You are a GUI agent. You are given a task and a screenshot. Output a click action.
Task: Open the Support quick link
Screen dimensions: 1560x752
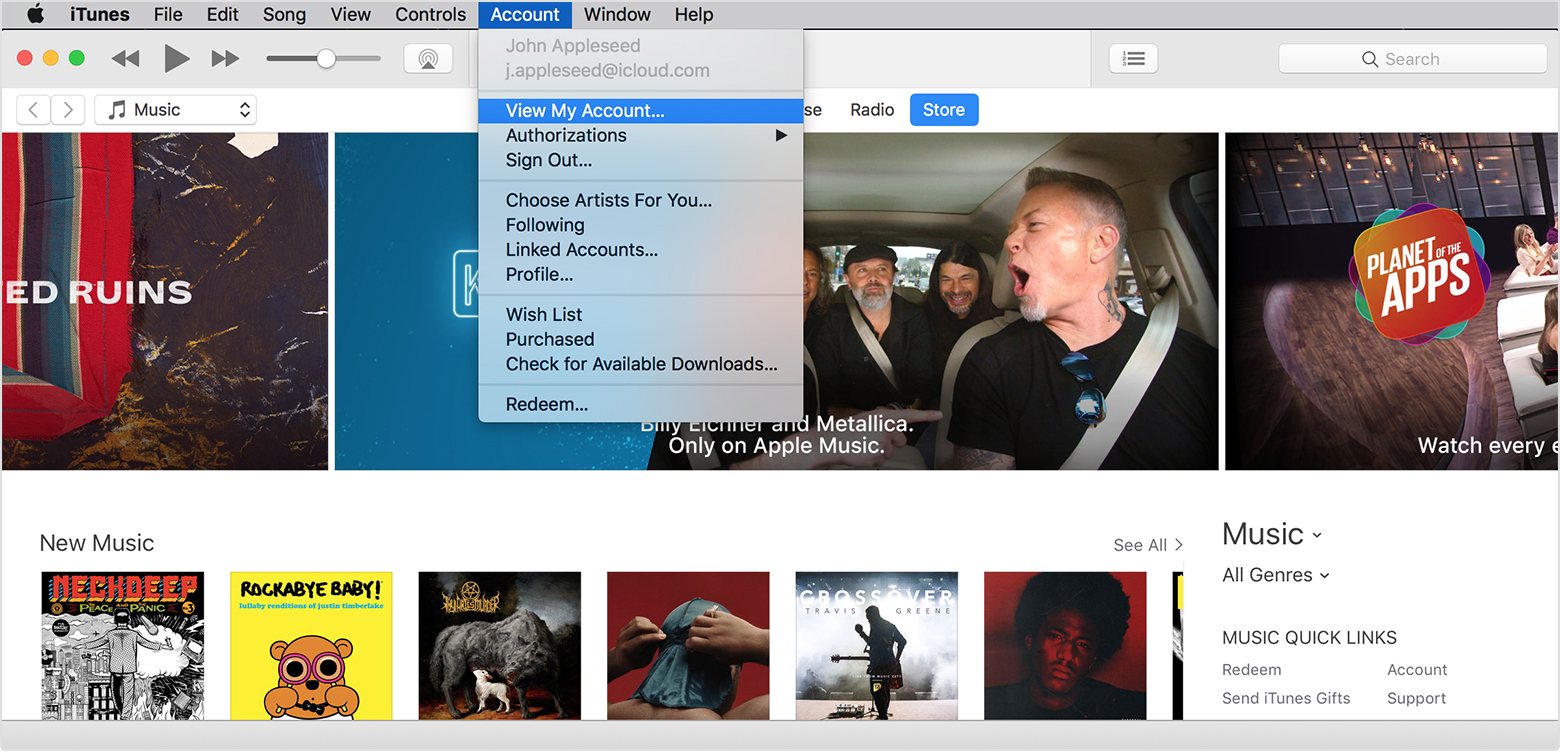coord(1416,698)
